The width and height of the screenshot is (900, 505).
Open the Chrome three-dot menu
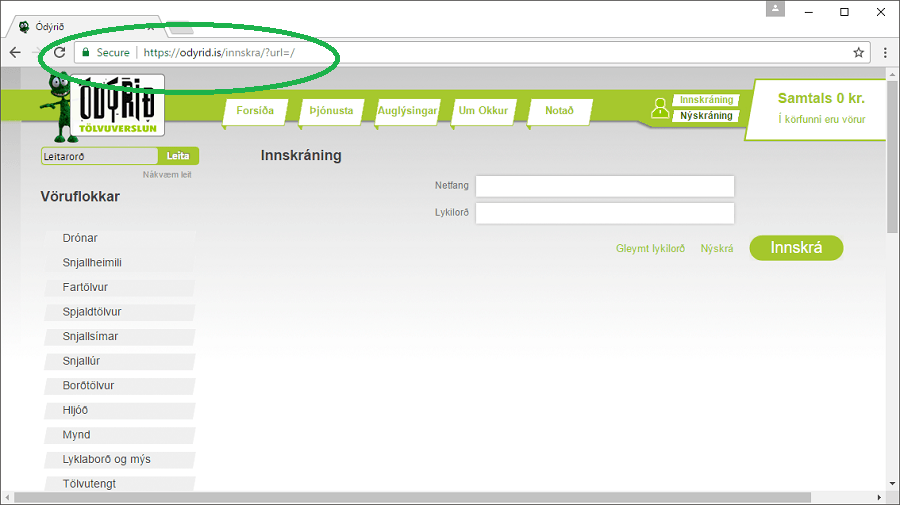pyautogui.click(x=885, y=53)
